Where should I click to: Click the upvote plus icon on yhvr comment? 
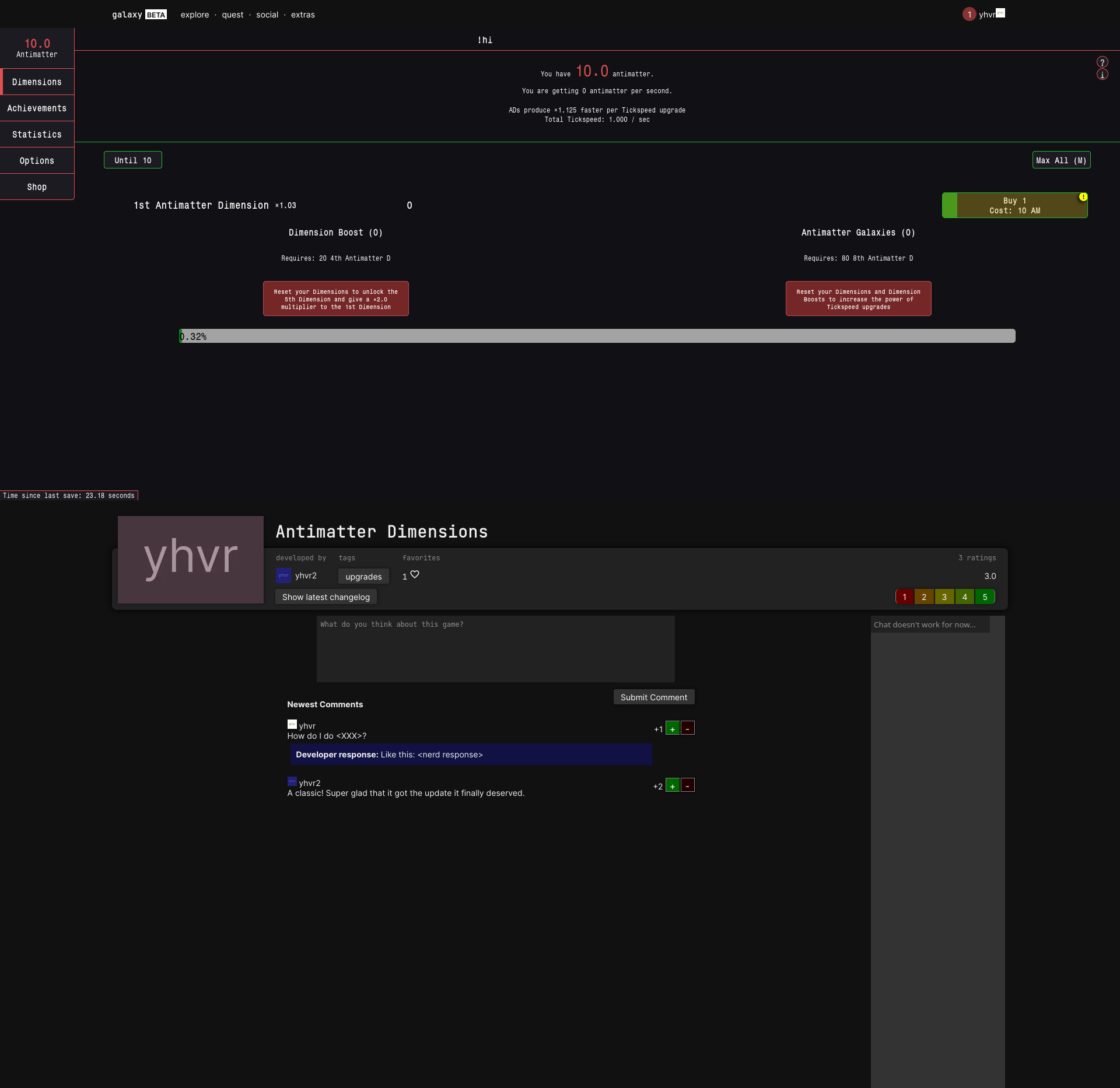tap(673, 728)
